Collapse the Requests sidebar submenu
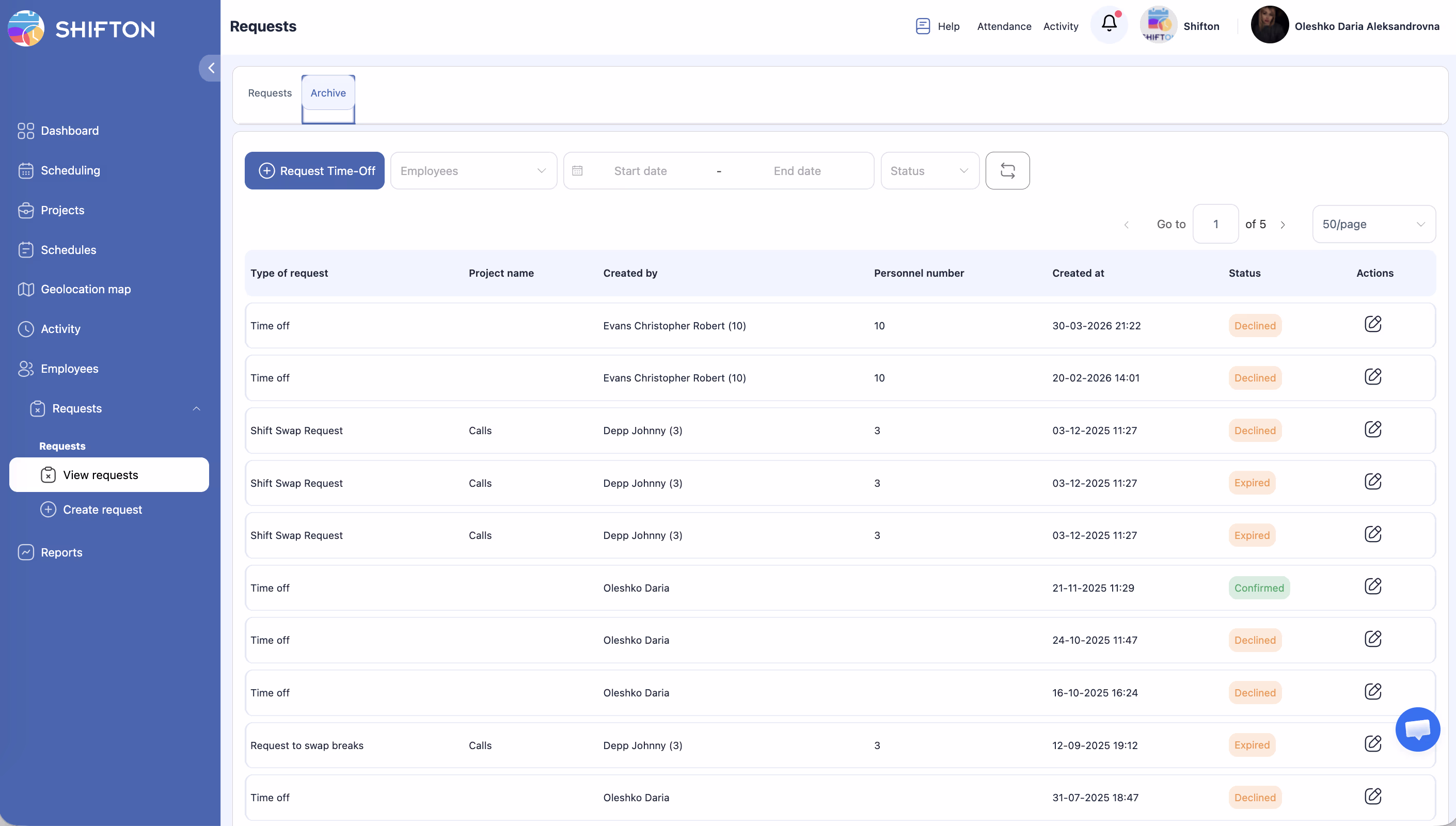This screenshot has height=826, width=1456. tap(196, 408)
